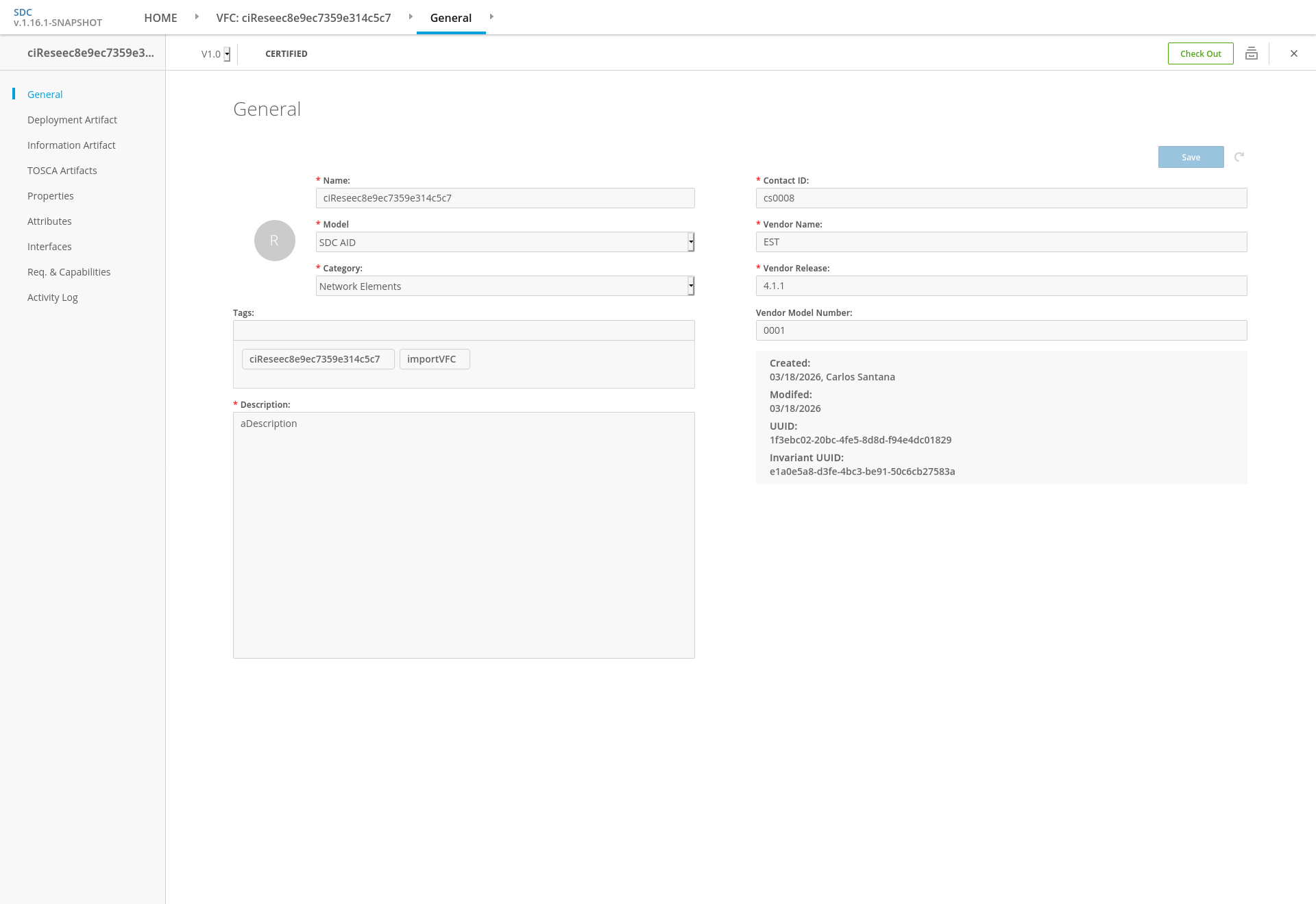
Task: Navigate to HOME in breadcrumb
Action: point(160,18)
